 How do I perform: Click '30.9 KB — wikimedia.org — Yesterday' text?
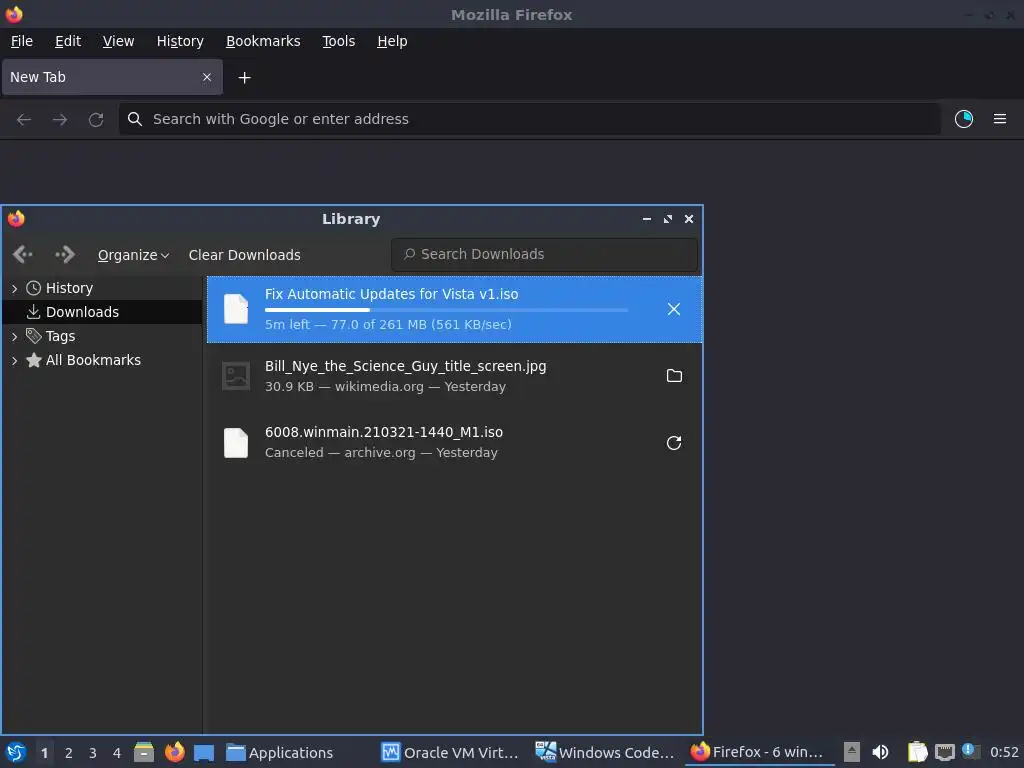(385, 387)
